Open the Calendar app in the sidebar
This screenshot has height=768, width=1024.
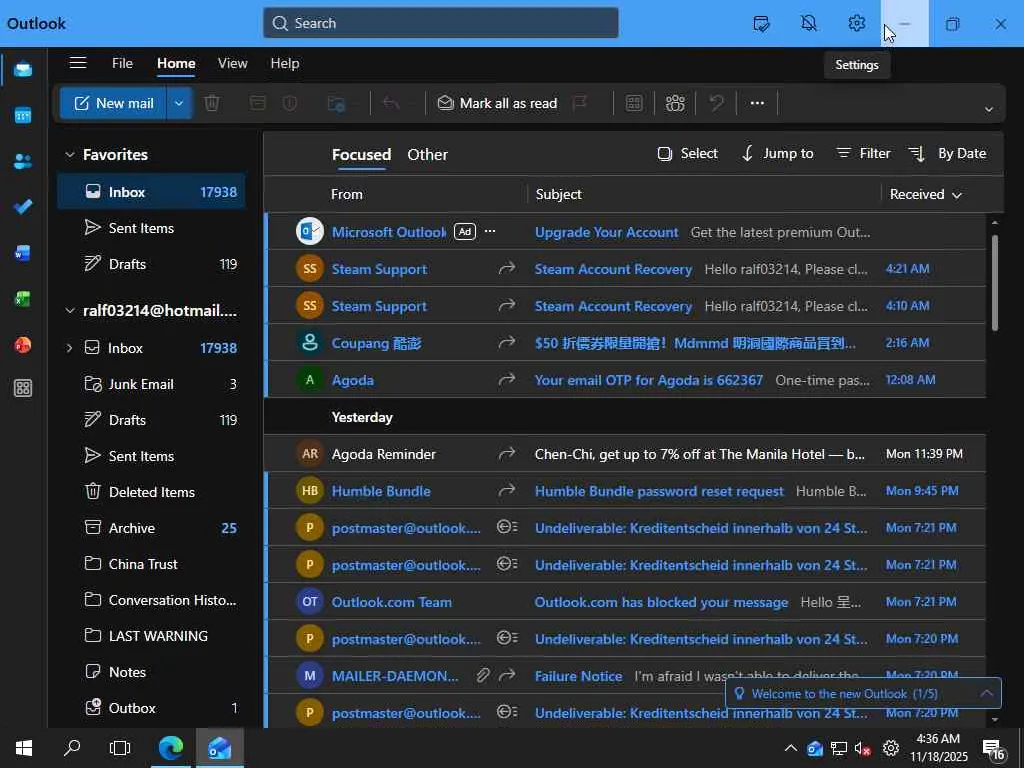tap(23, 116)
